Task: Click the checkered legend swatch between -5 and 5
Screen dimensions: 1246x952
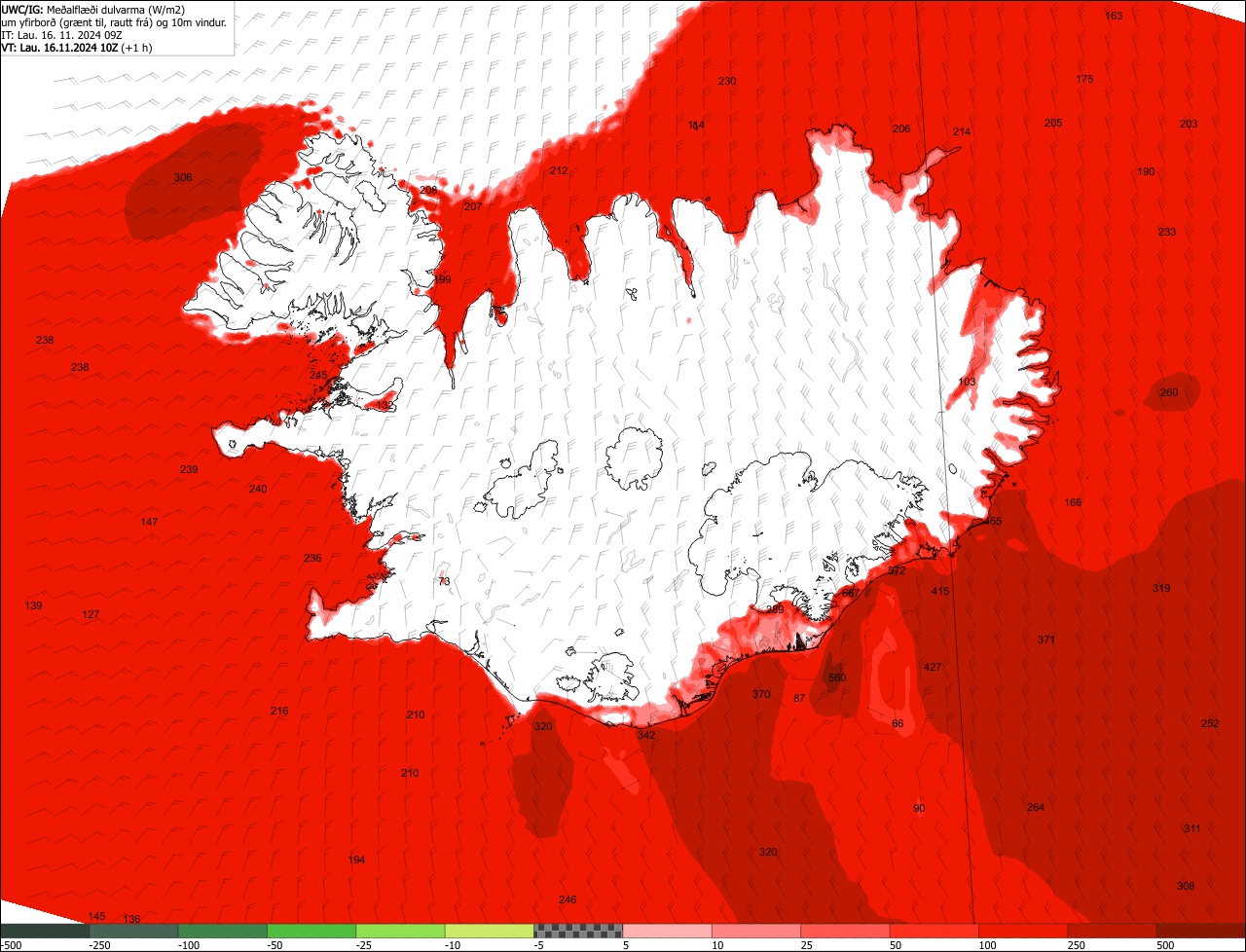Action: tap(578, 931)
